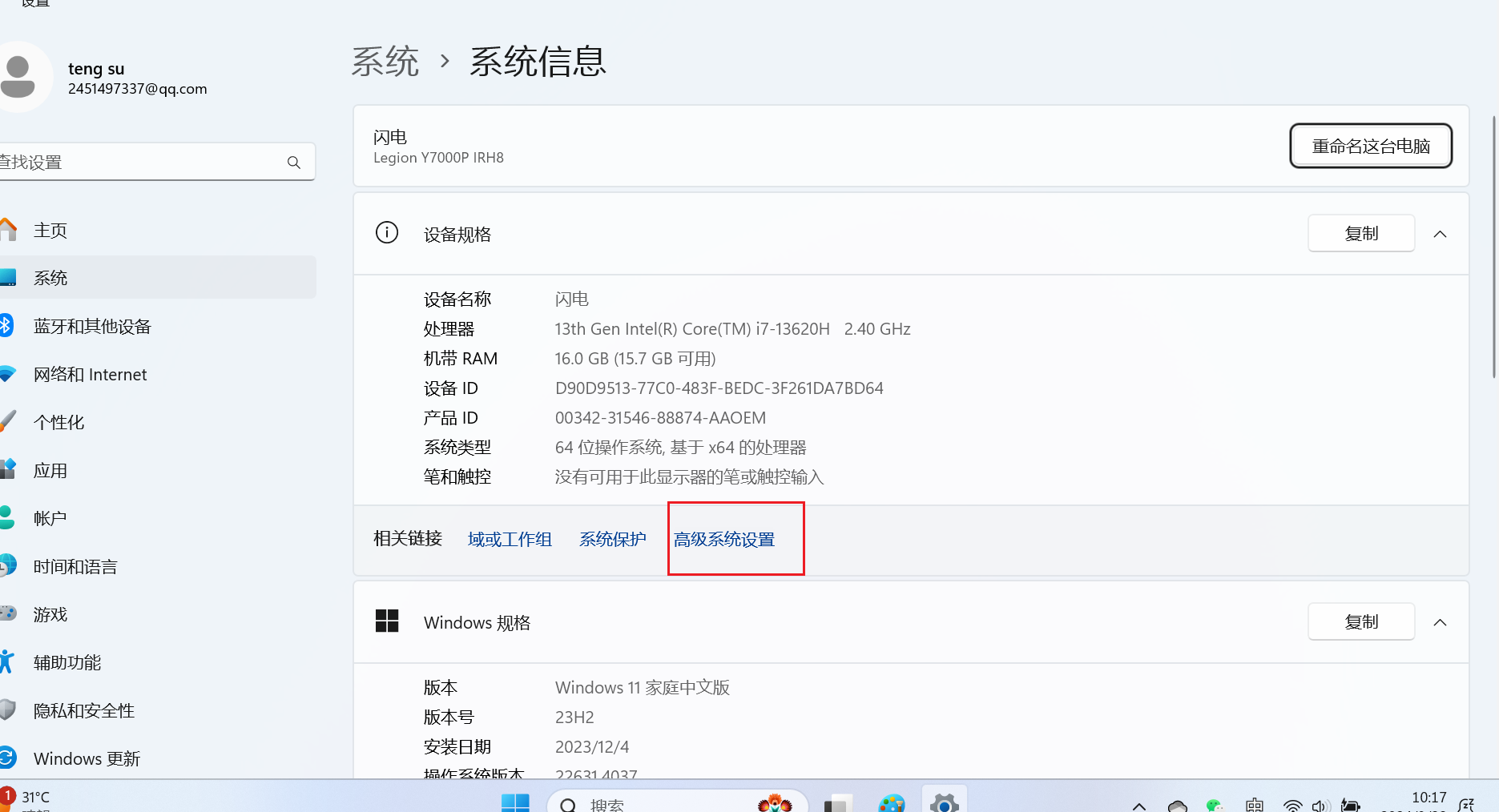Click the 个性化 paintbrush icon
1499x812 pixels.
click(x=7, y=421)
